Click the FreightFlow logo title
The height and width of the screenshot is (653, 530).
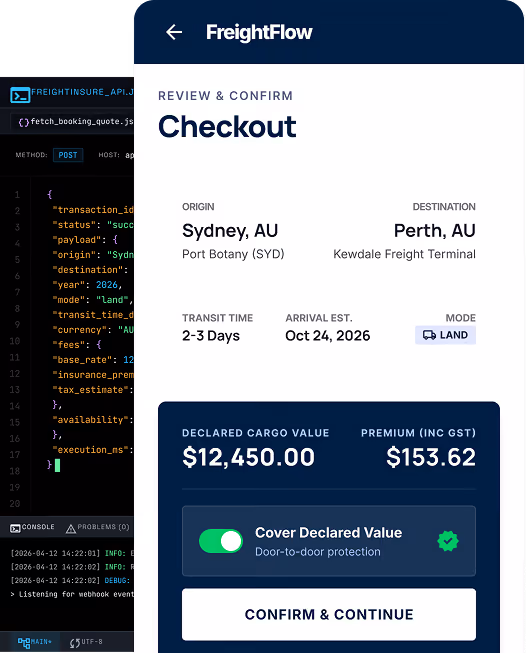coord(259,32)
